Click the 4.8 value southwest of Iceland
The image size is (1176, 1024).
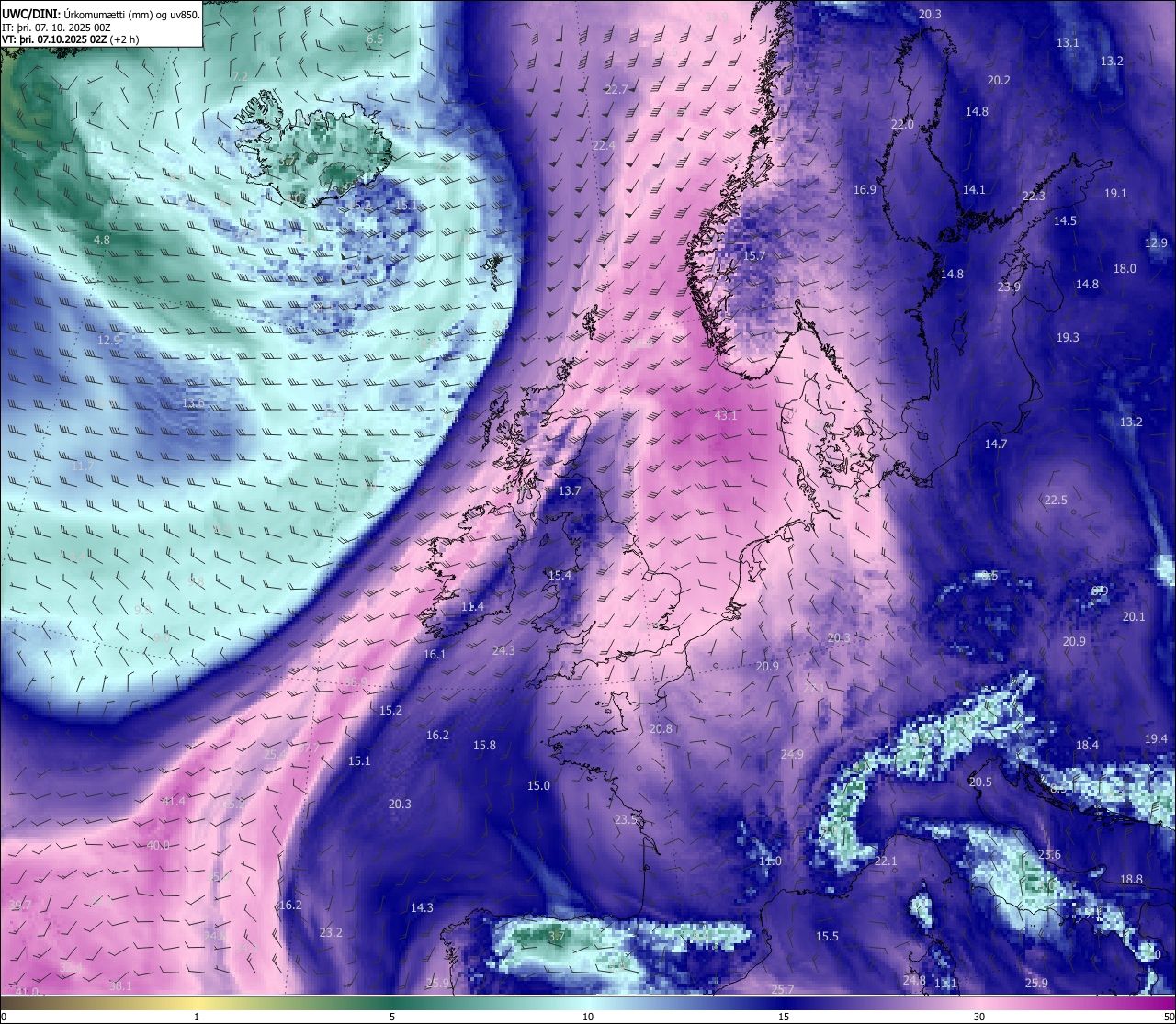pos(102,240)
